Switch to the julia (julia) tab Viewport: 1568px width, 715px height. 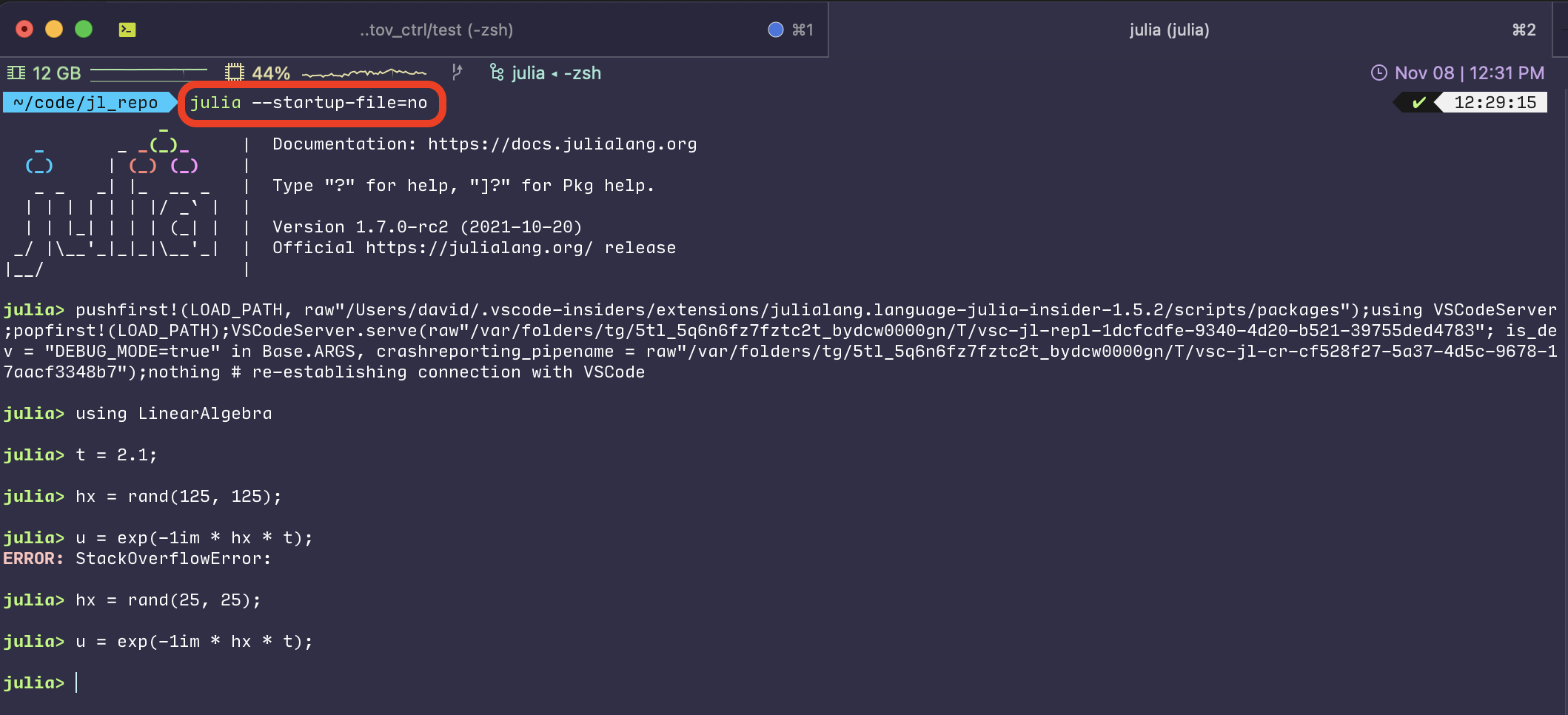1168,30
